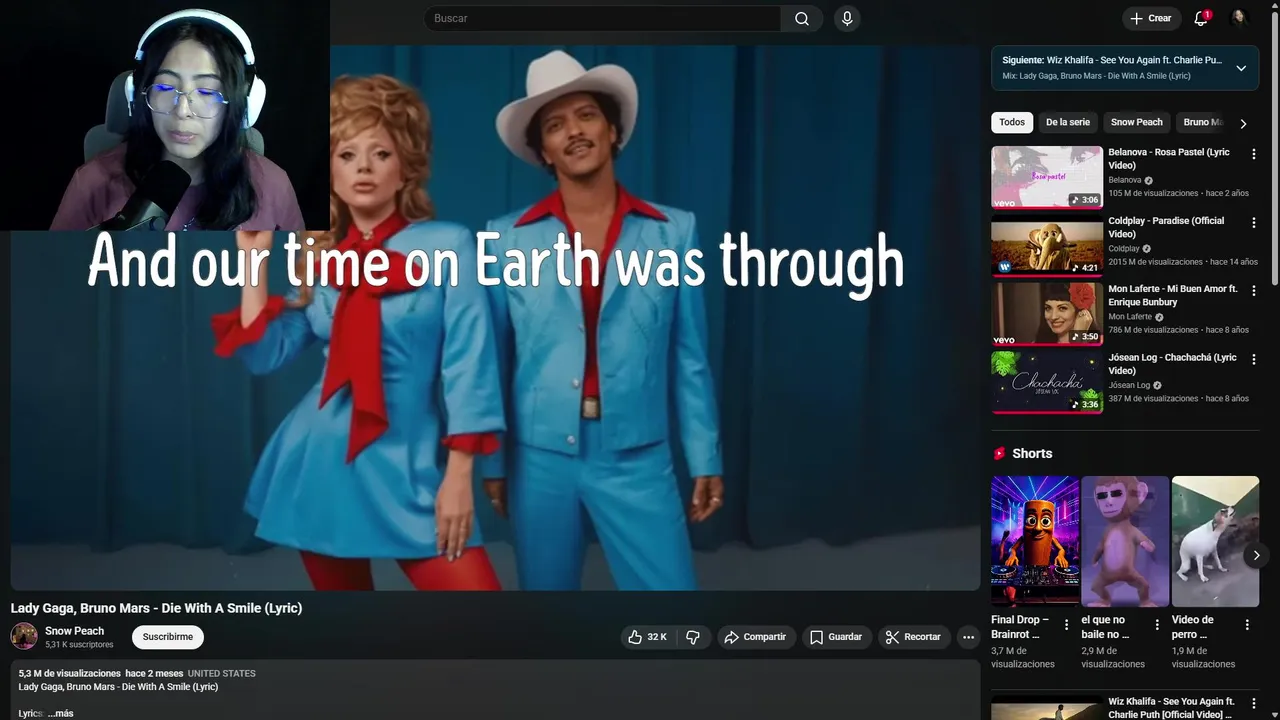Open the notifications bell
Viewport: 1280px width, 720px height.
click(x=1201, y=18)
